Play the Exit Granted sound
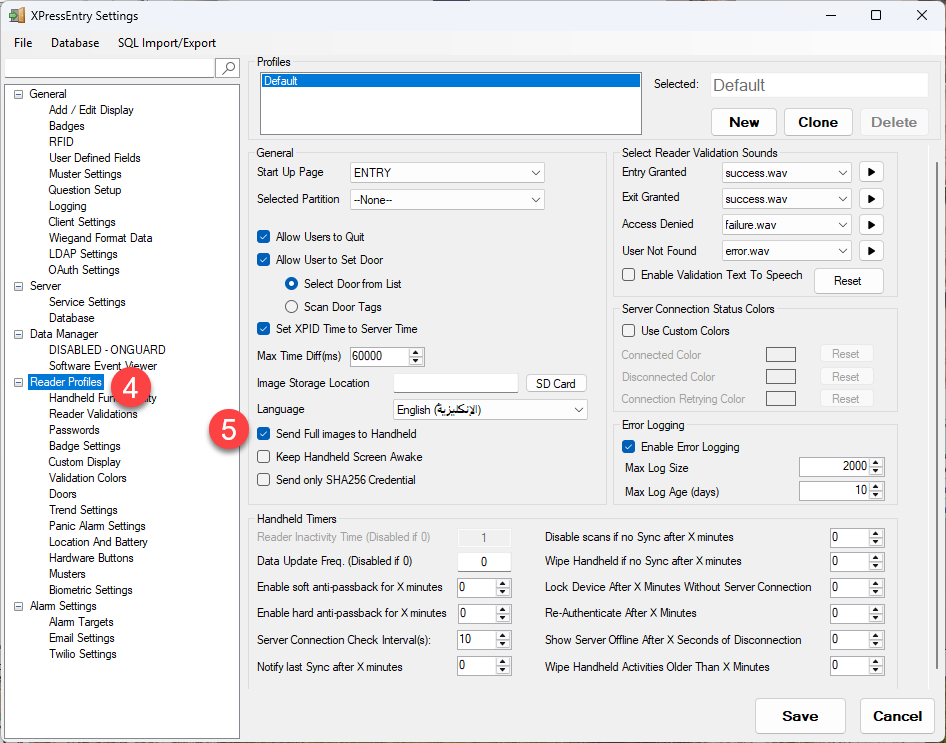Screen dimensions: 946x743 [871, 198]
